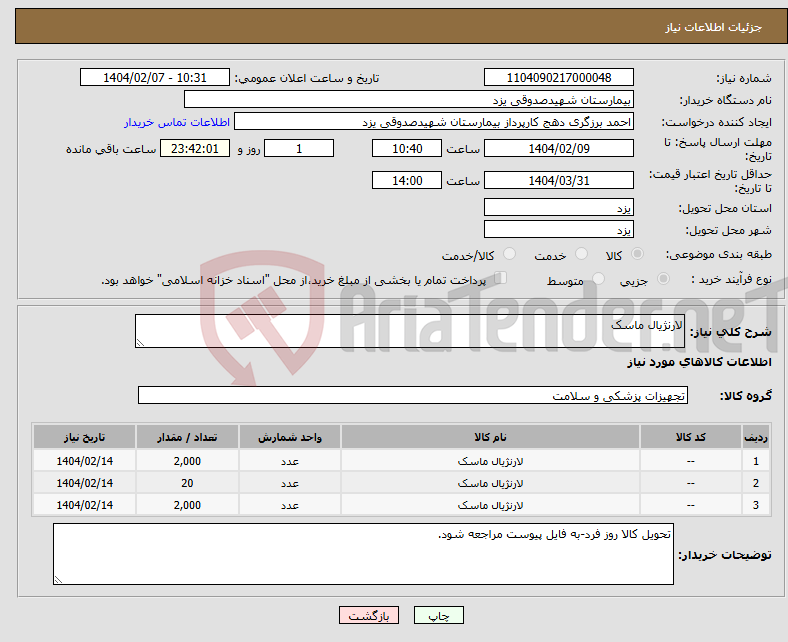Screen dimensions: 788x642
Task: Select the کالا/خدمت radio button
Action: pos(510,254)
